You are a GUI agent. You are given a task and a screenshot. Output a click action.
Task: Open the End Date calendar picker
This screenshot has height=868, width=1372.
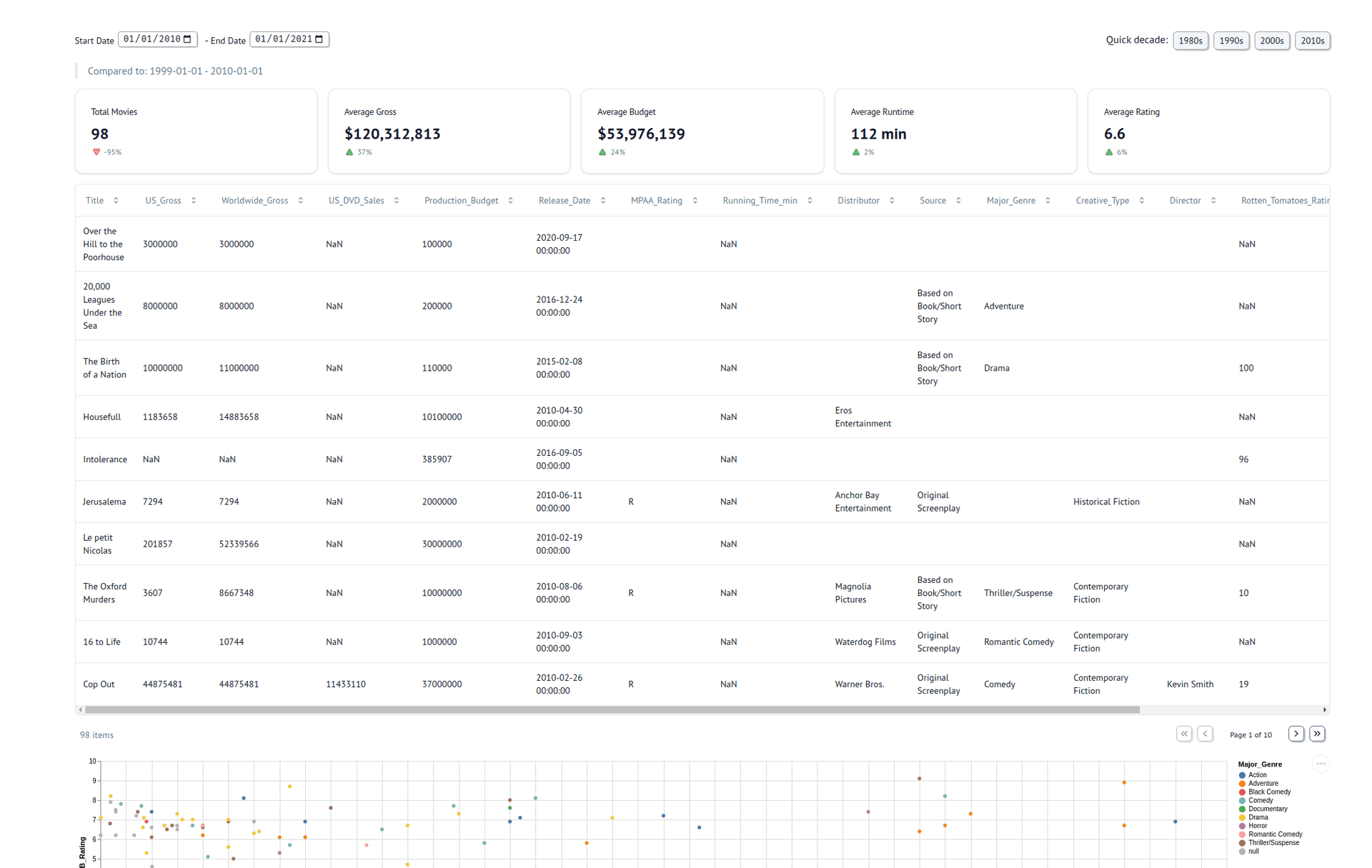click(319, 39)
